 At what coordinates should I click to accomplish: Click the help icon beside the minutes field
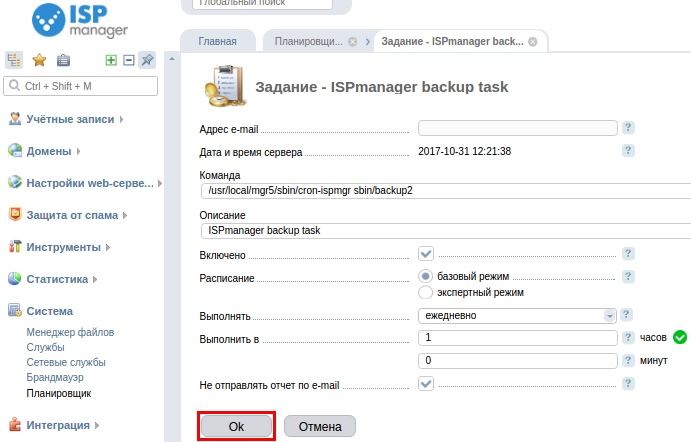click(628, 360)
